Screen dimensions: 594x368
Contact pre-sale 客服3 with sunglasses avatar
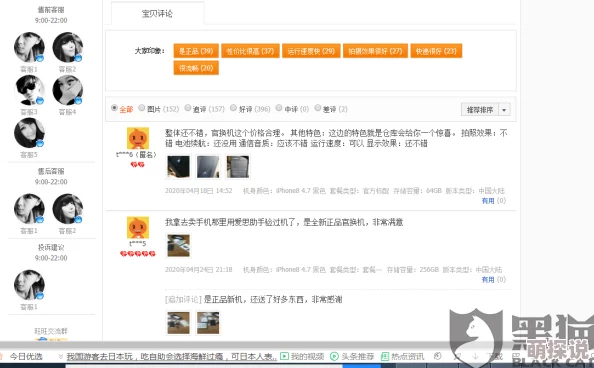(x=29, y=90)
